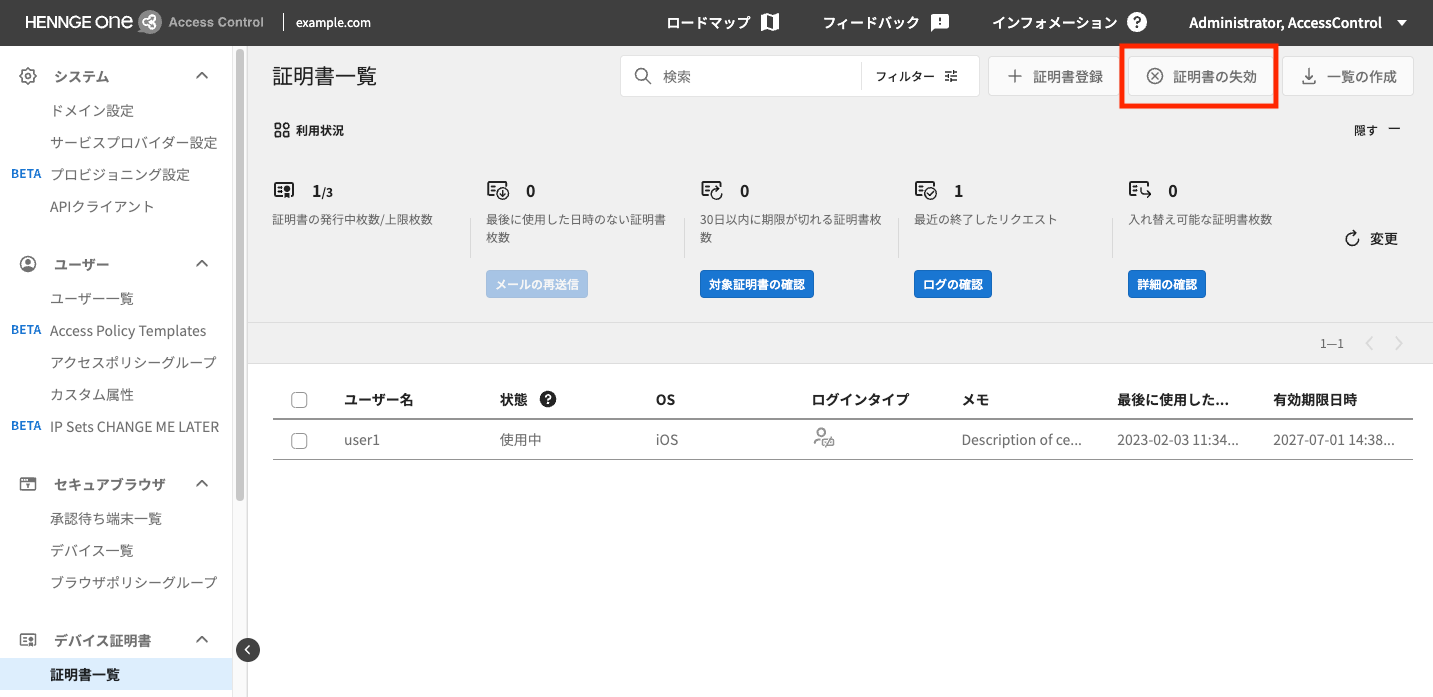Click the secure browser section icon

pyautogui.click(x=28, y=484)
